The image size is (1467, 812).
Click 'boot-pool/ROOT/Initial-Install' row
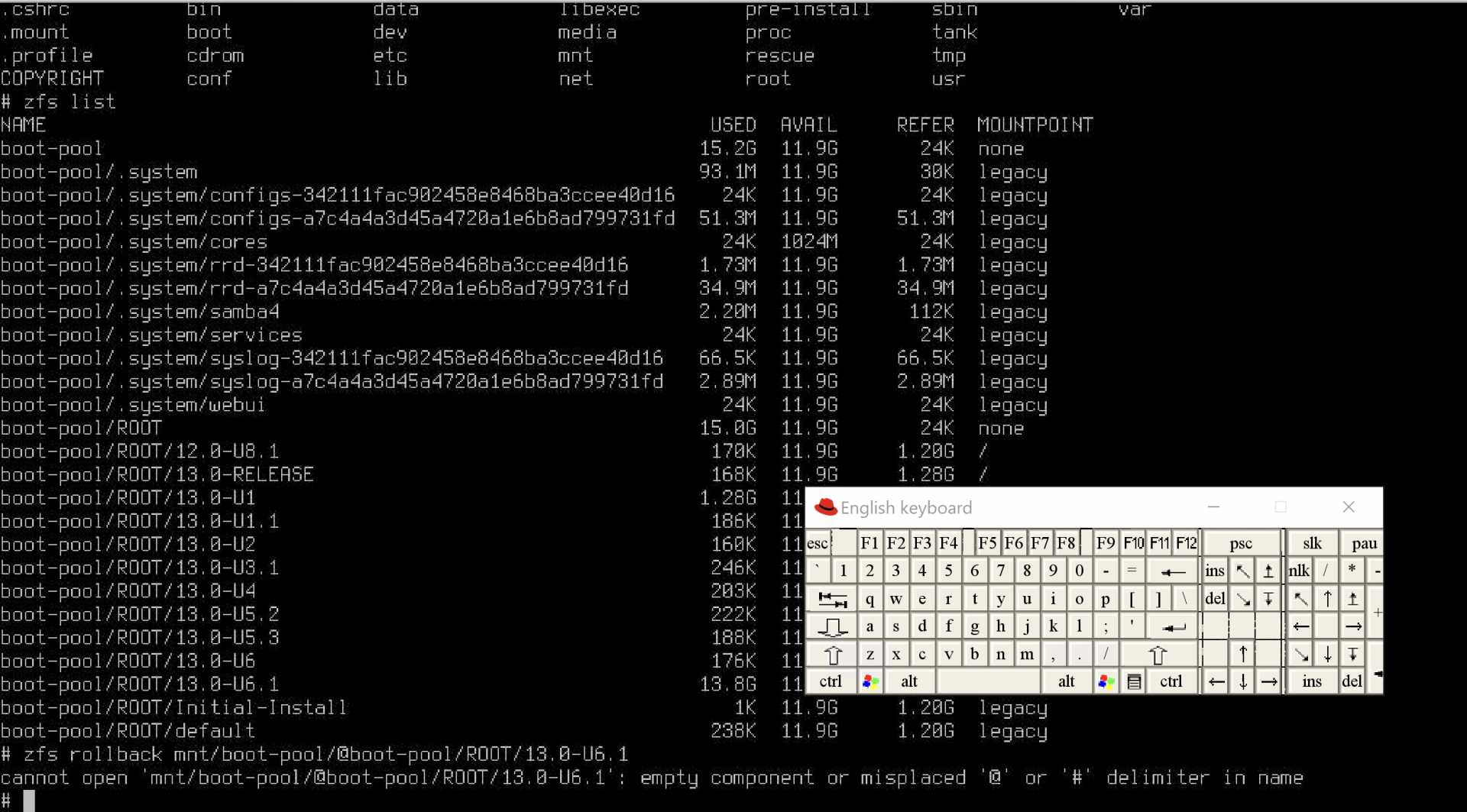(523, 708)
